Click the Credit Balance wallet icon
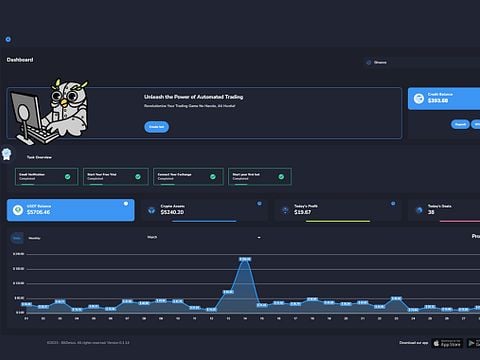Viewport: 480px width, 360px height. pyautogui.click(x=419, y=98)
